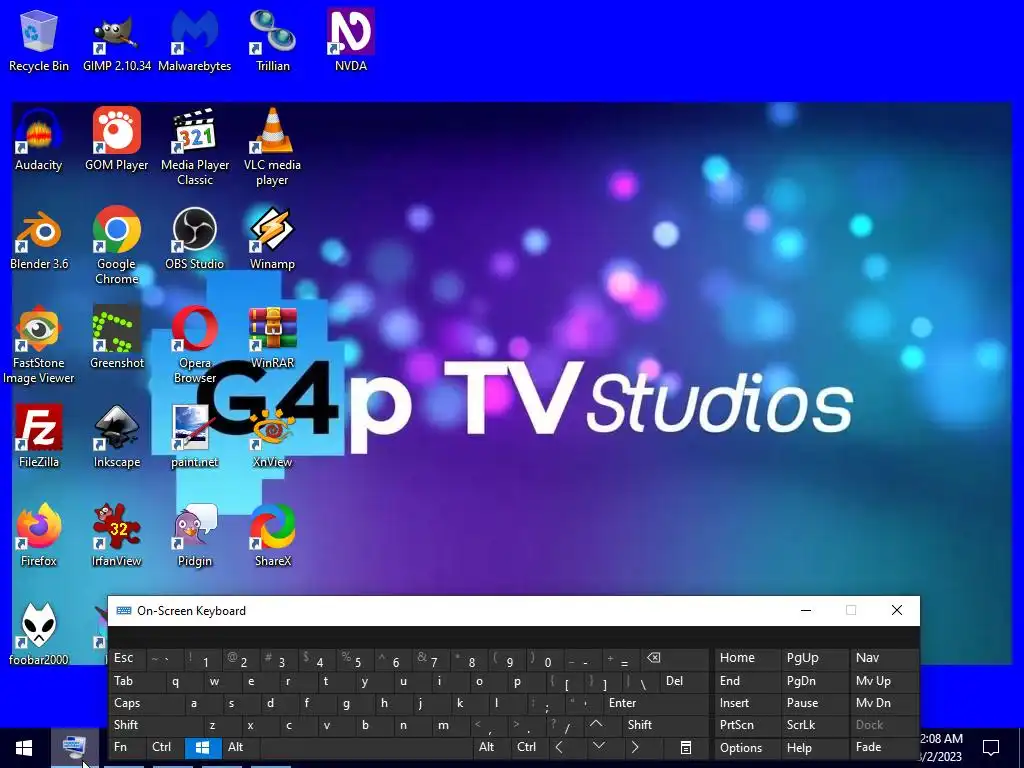Viewport: 1024px width, 768px height.
Task: Toggle ScrLk key on On-Screen Keyboard
Action: click(x=813, y=726)
